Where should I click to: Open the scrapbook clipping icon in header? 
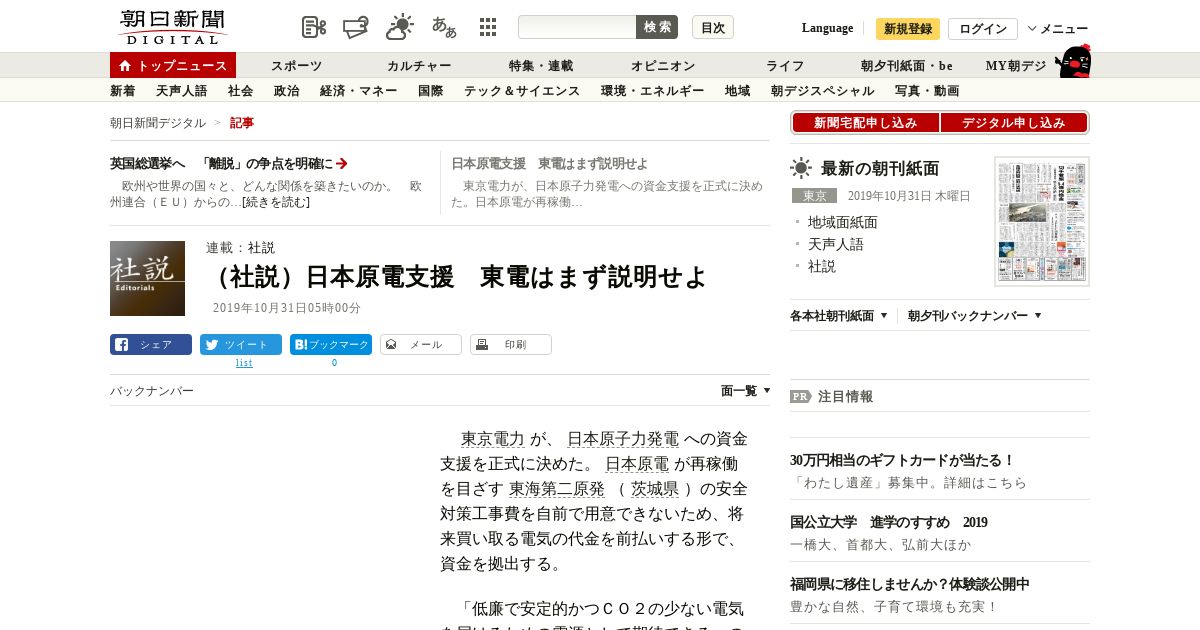[314, 27]
